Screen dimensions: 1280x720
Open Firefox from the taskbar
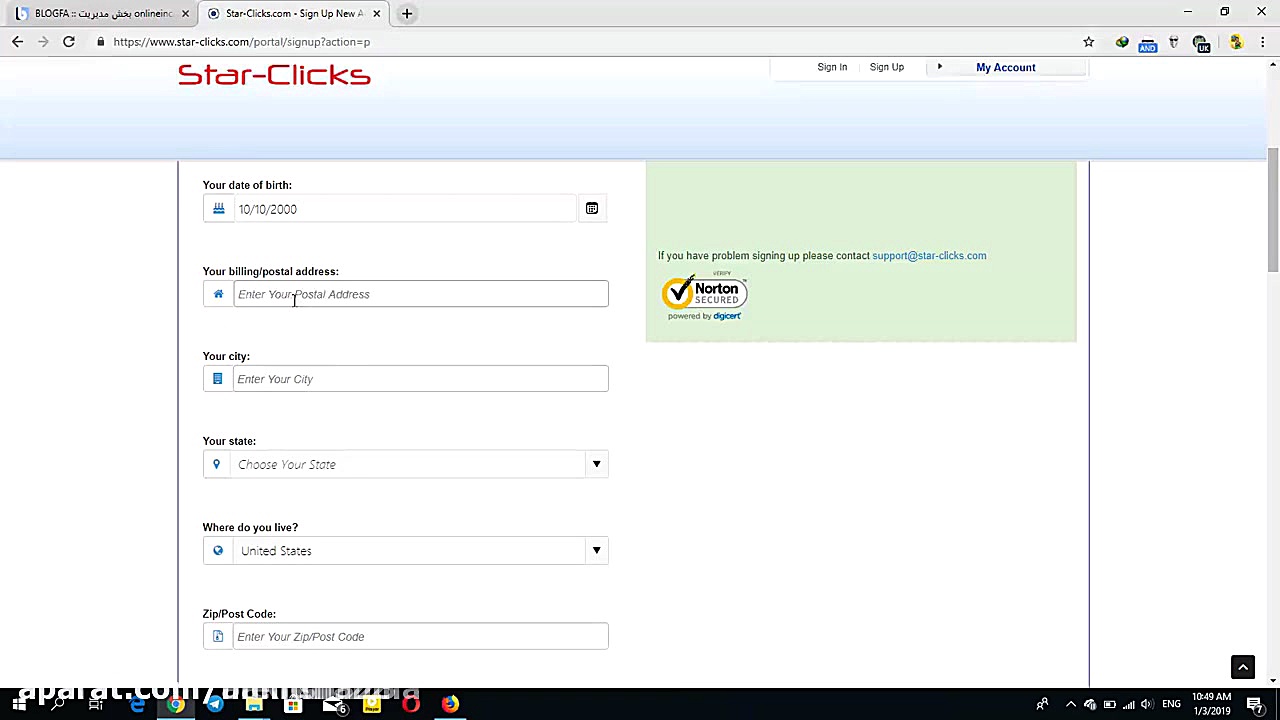(x=450, y=704)
